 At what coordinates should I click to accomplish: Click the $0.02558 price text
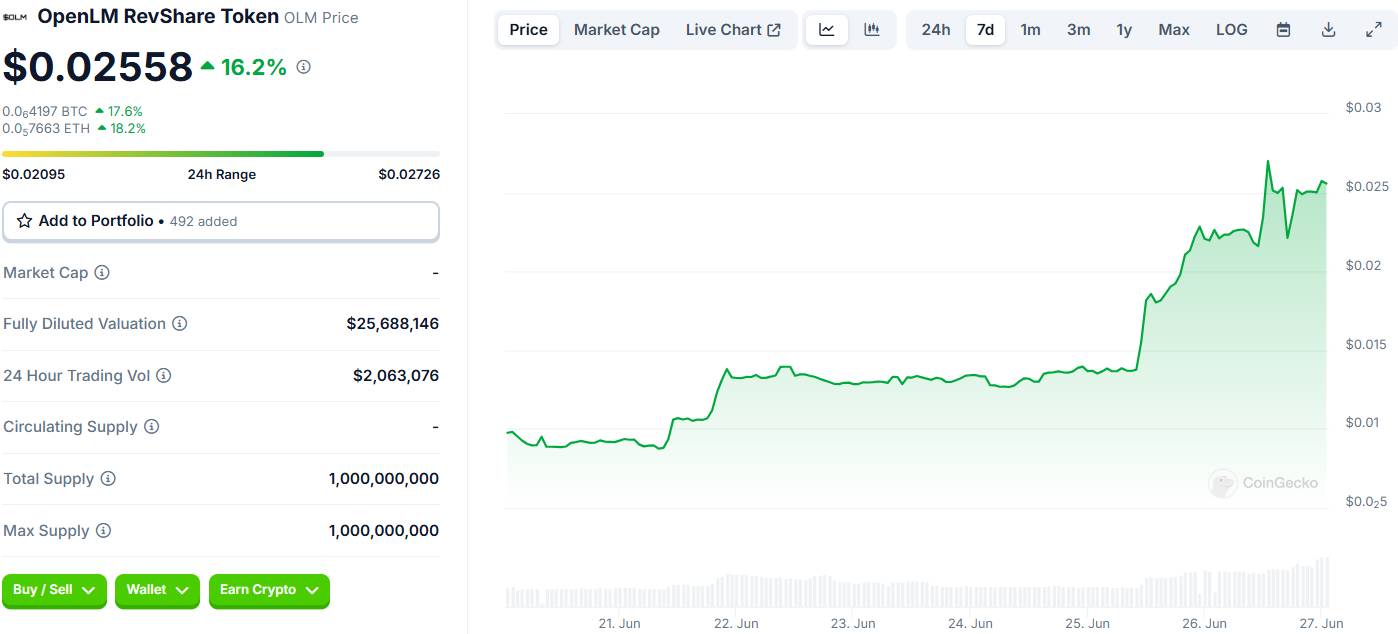(x=97, y=67)
